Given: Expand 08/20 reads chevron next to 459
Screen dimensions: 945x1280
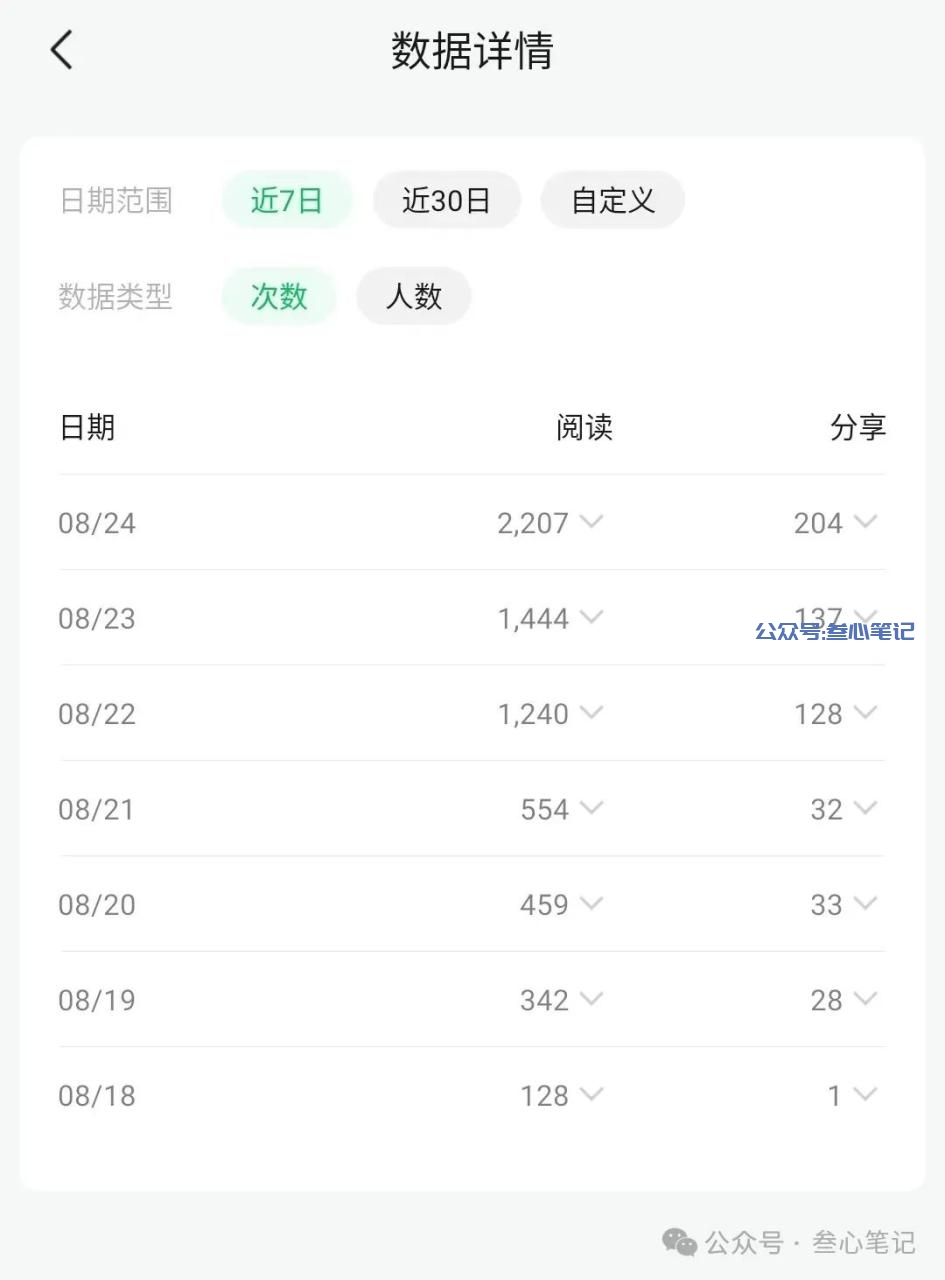Looking at the screenshot, I should [x=592, y=903].
